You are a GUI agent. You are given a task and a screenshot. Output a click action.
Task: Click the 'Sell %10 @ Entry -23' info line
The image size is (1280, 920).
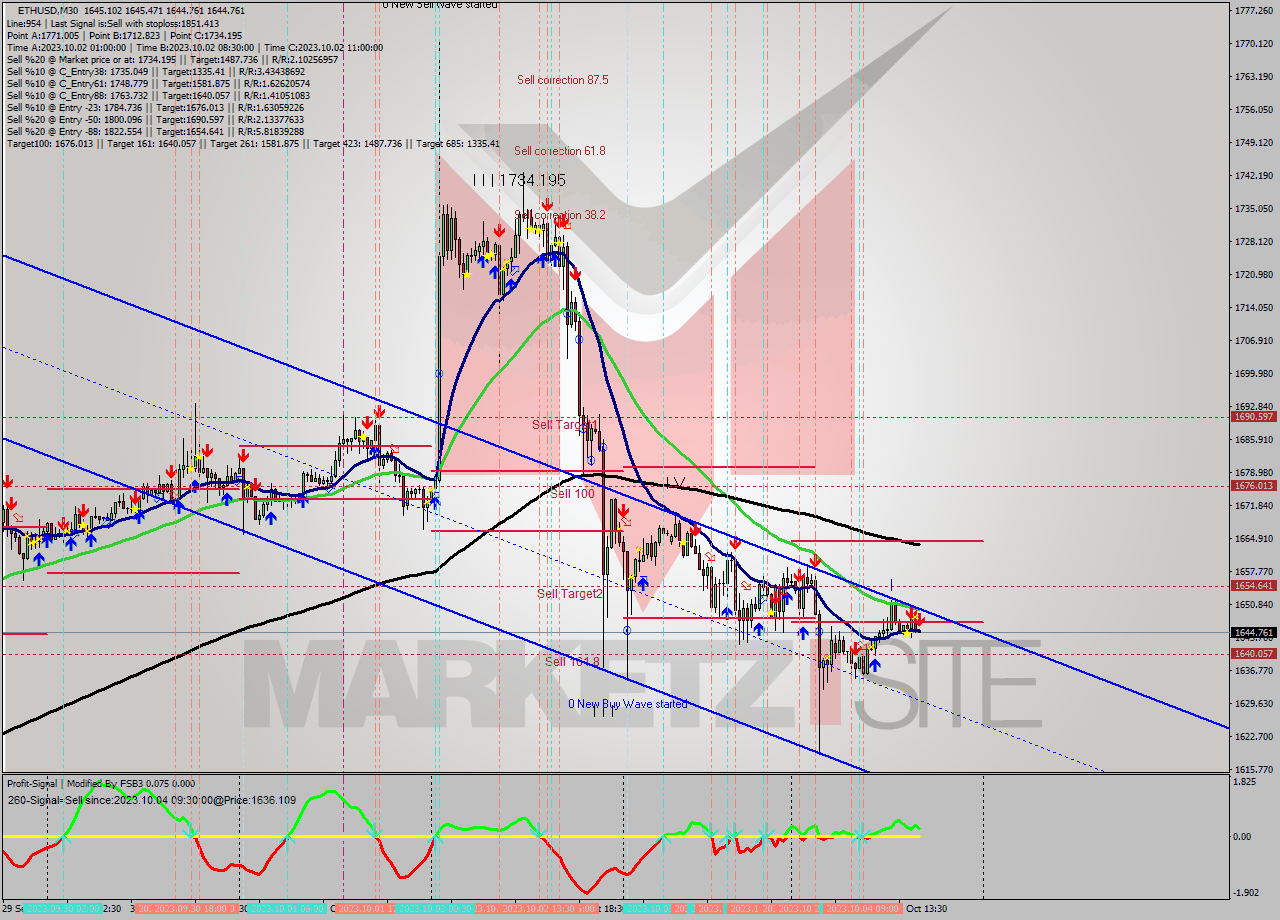(x=158, y=107)
